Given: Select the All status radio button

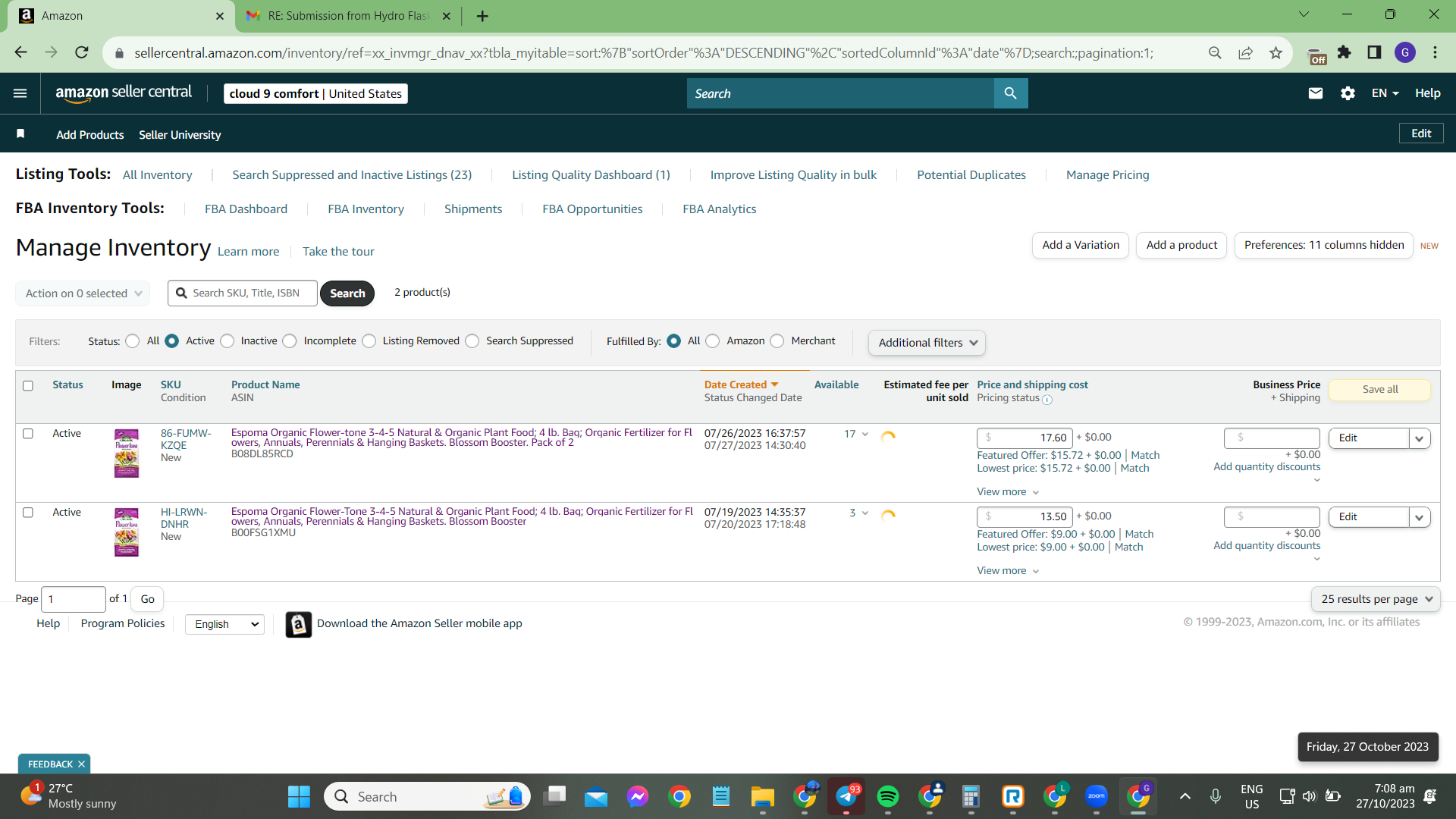Looking at the screenshot, I should click(x=133, y=341).
